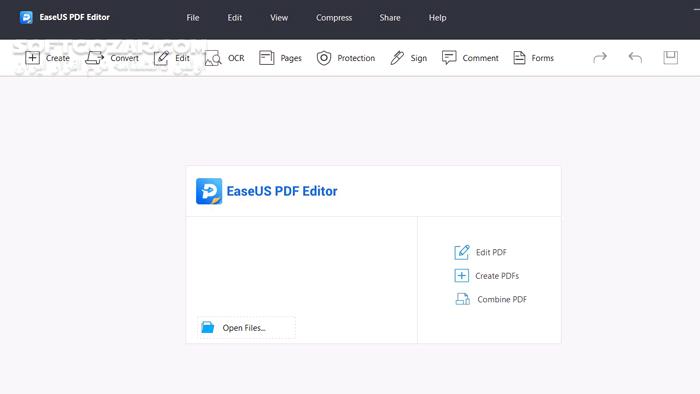Open the Edit menu in menu bar
Image resolution: width=700 pixels, height=394 pixels.
click(235, 18)
